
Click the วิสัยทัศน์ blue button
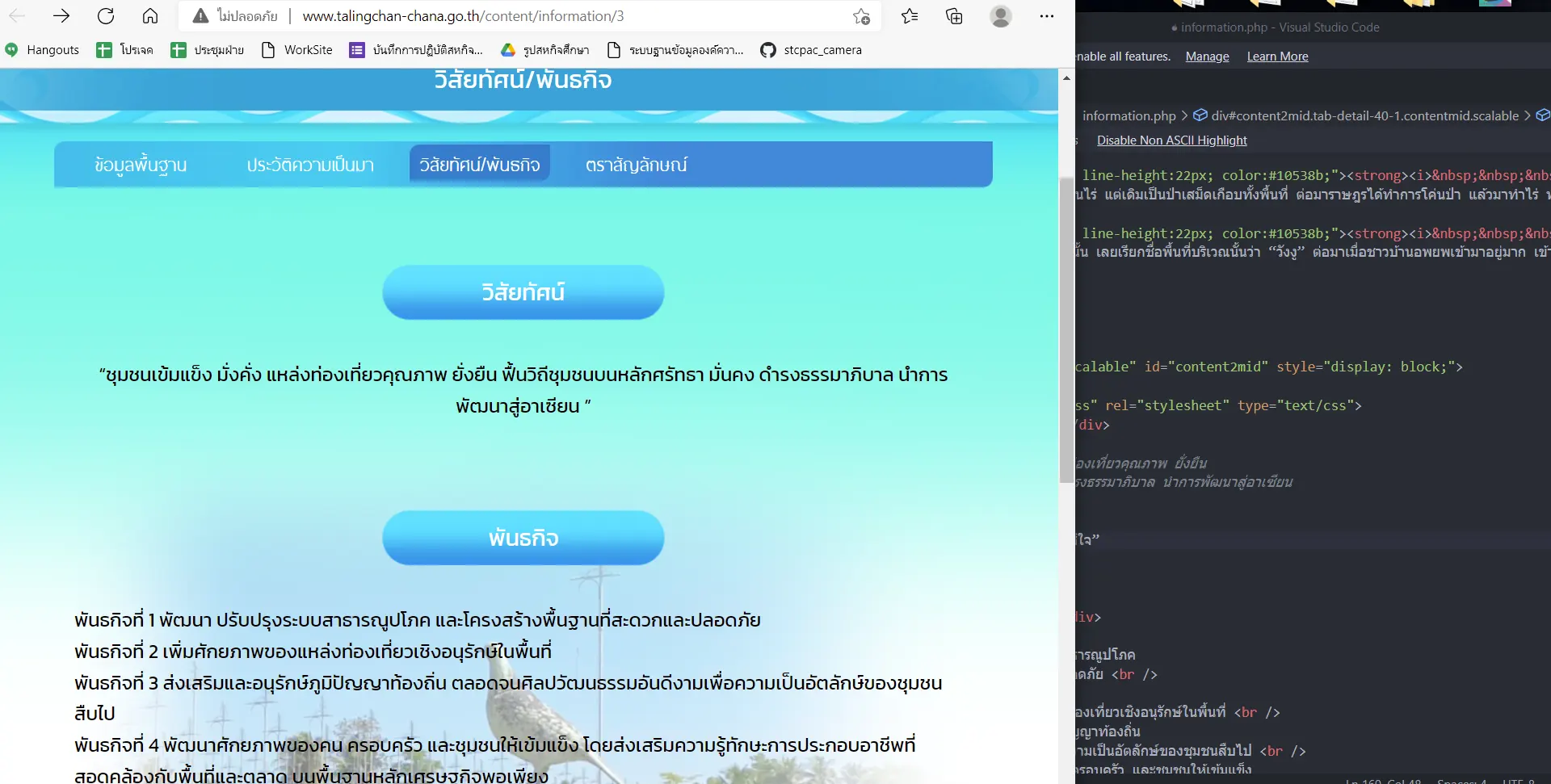click(523, 292)
